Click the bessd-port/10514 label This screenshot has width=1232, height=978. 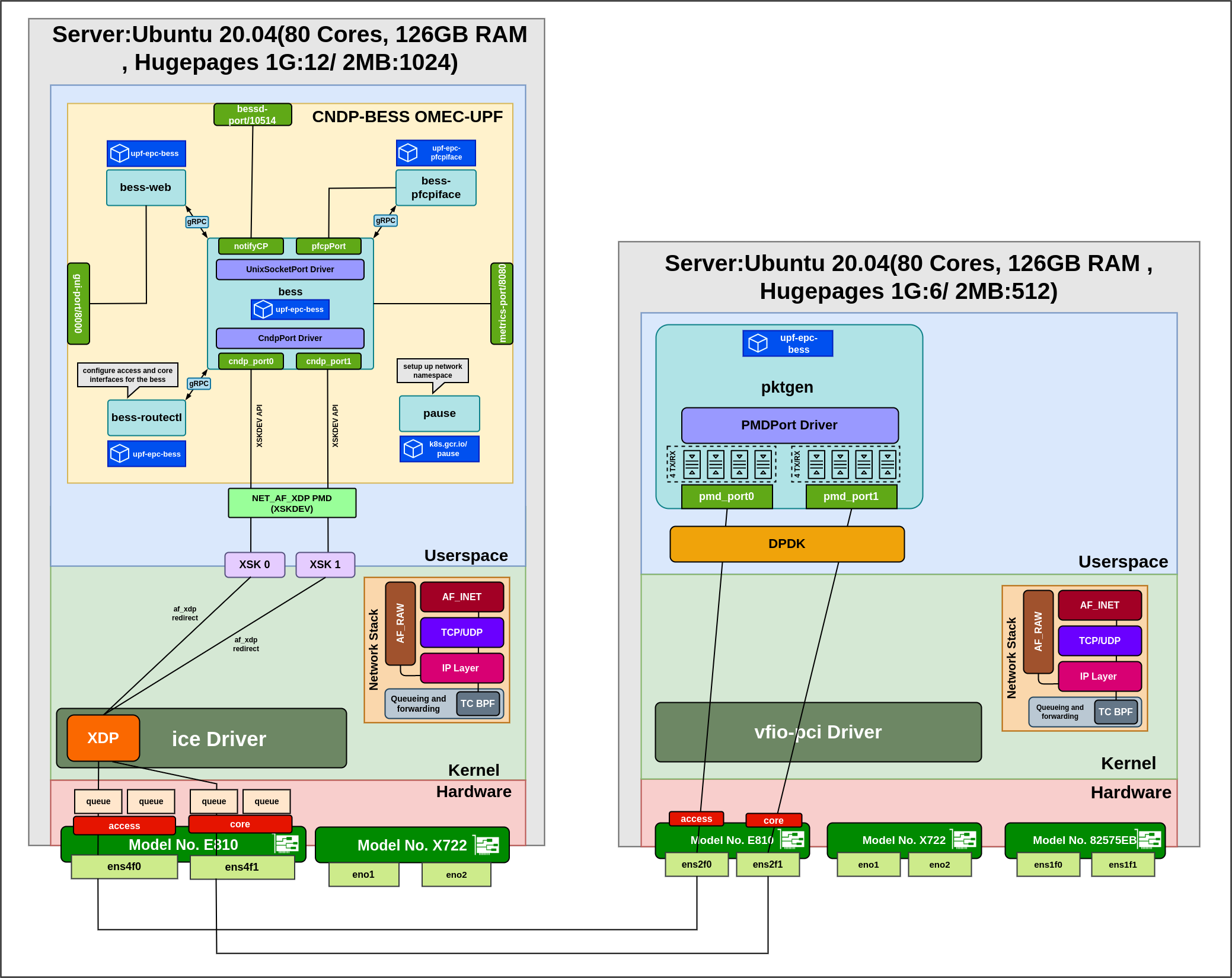253,114
